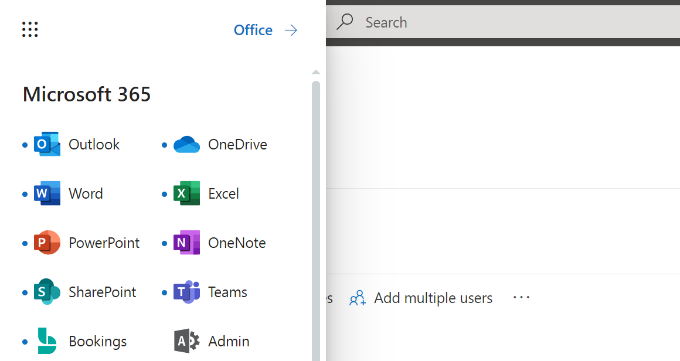Launch the Teams app icon
Image resolution: width=680 pixels, height=361 pixels.
click(186, 292)
